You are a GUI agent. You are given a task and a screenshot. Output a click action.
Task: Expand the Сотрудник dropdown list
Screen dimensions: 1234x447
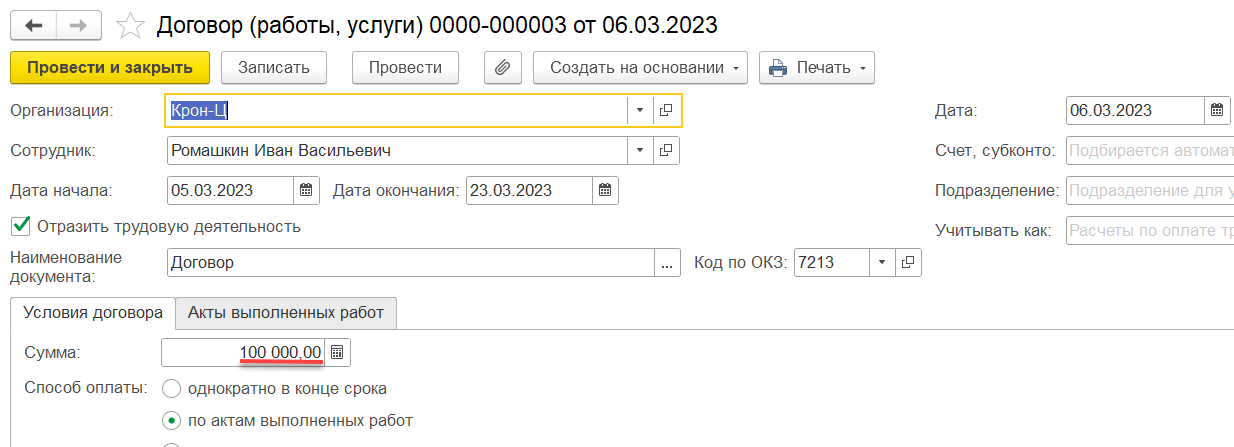pyautogui.click(x=640, y=151)
